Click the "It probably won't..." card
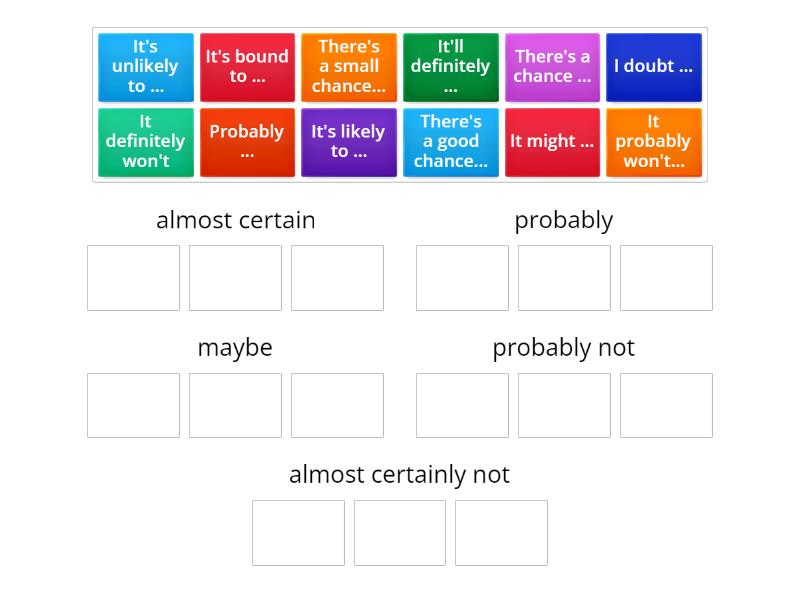 (653, 141)
